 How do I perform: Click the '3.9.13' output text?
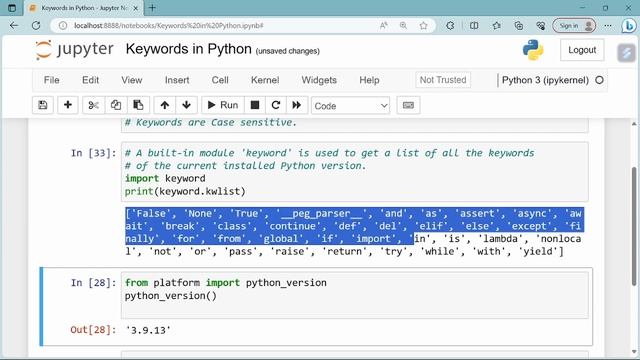(148, 330)
